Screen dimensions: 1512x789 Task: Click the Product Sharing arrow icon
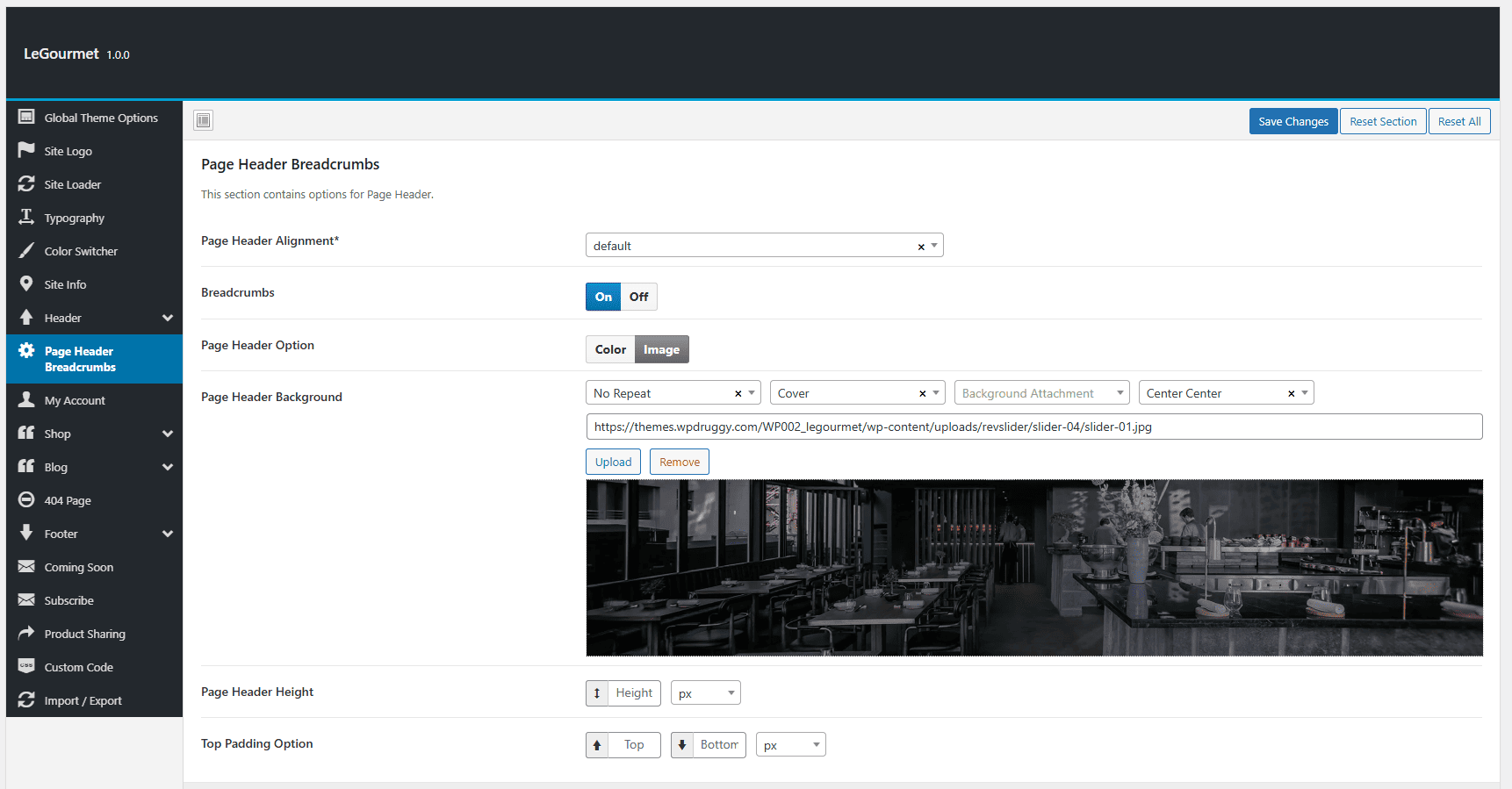pyautogui.click(x=26, y=633)
